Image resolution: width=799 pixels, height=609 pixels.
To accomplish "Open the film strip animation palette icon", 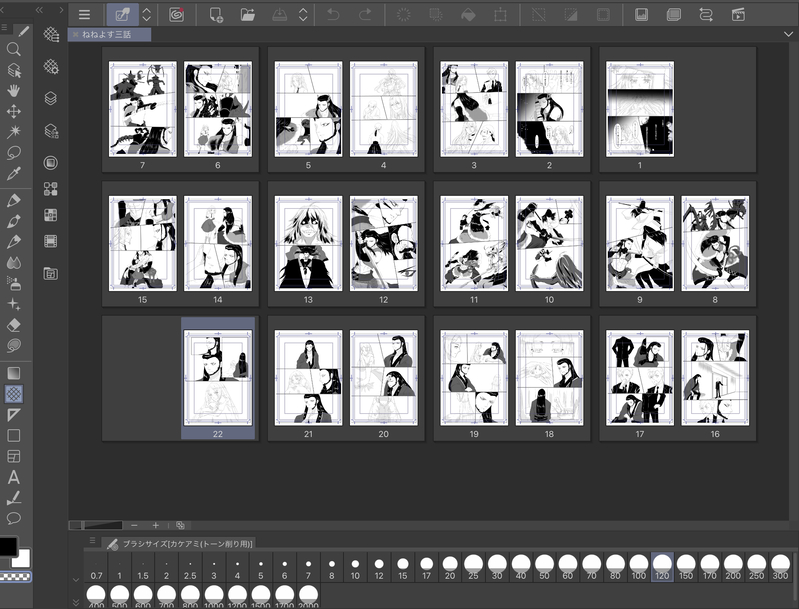I will [50, 241].
